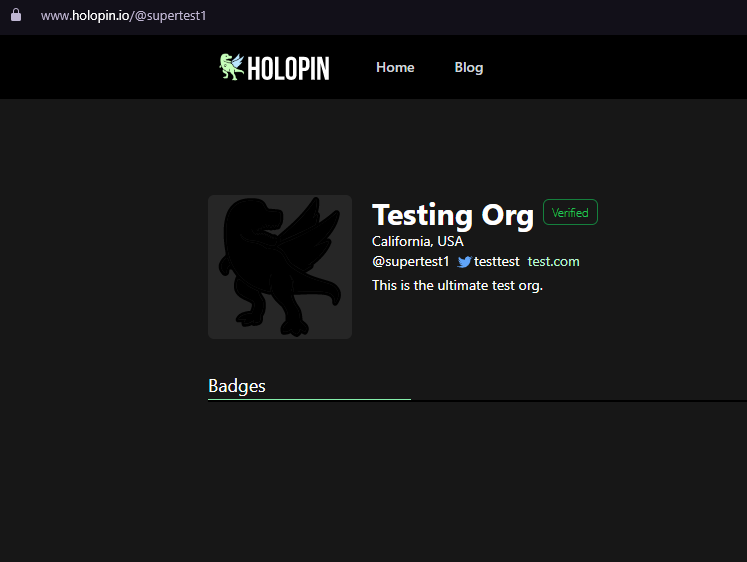Viewport: 747px width, 562px height.
Task: Click the HOLOPIN wordmark text
Action: pos(288,68)
